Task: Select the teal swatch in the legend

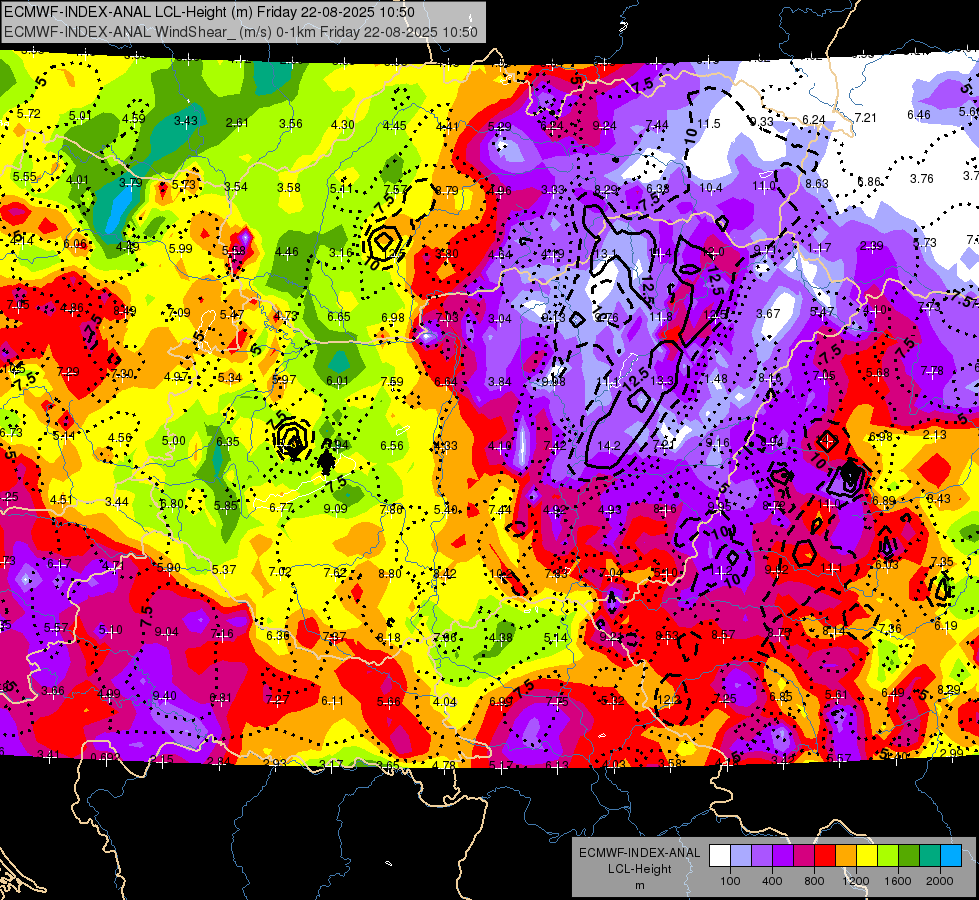Action: 930,856
